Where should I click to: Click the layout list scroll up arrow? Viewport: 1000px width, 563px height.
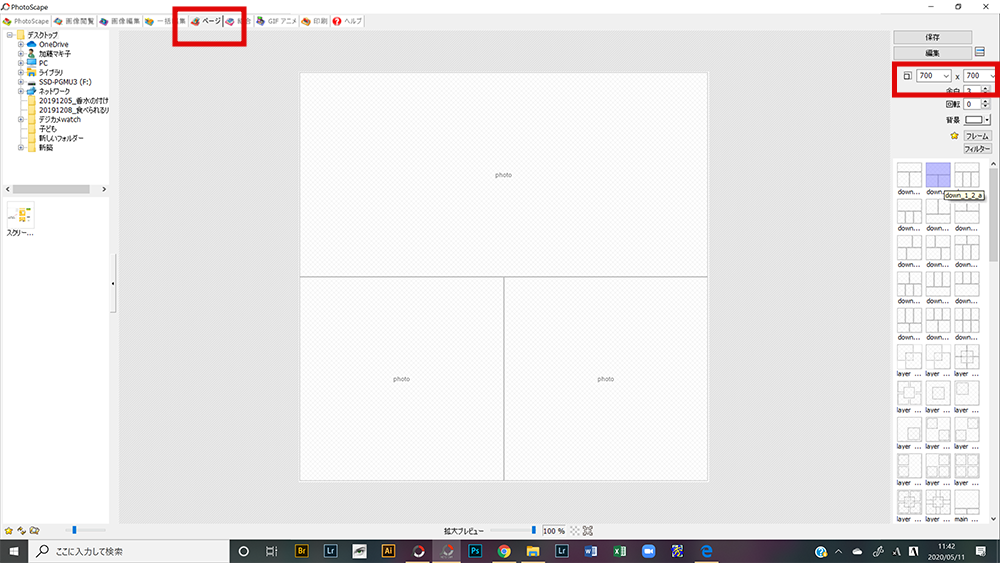click(x=993, y=165)
